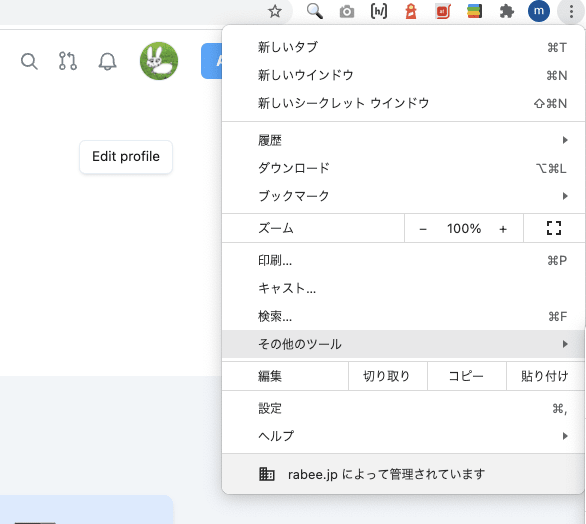Click the Chrome profile avatar 'm'

coord(539,11)
